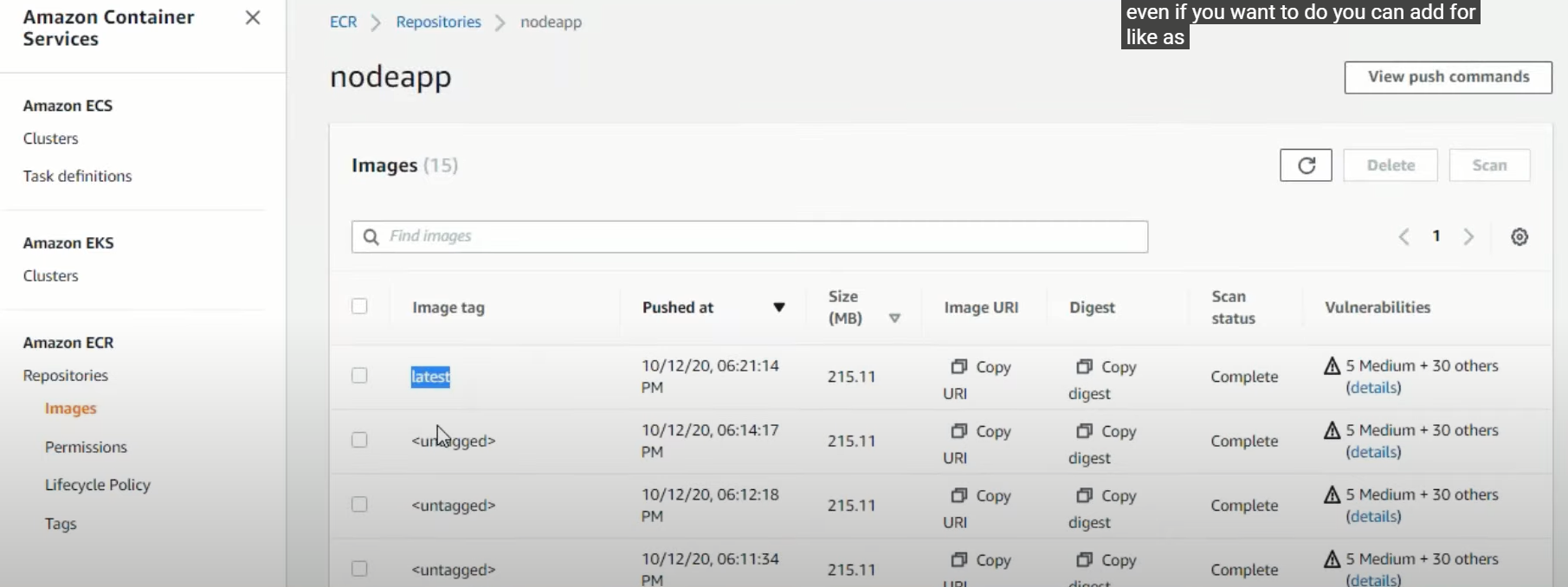Image resolution: width=1568 pixels, height=587 pixels.
Task: Select Images in sidebar
Action: point(70,409)
